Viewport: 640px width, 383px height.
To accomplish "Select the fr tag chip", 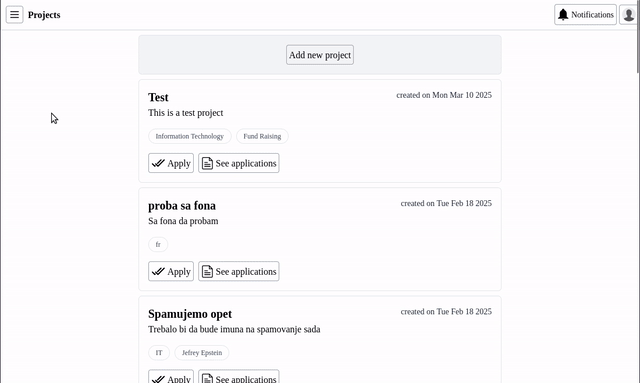I will click(158, 245).
